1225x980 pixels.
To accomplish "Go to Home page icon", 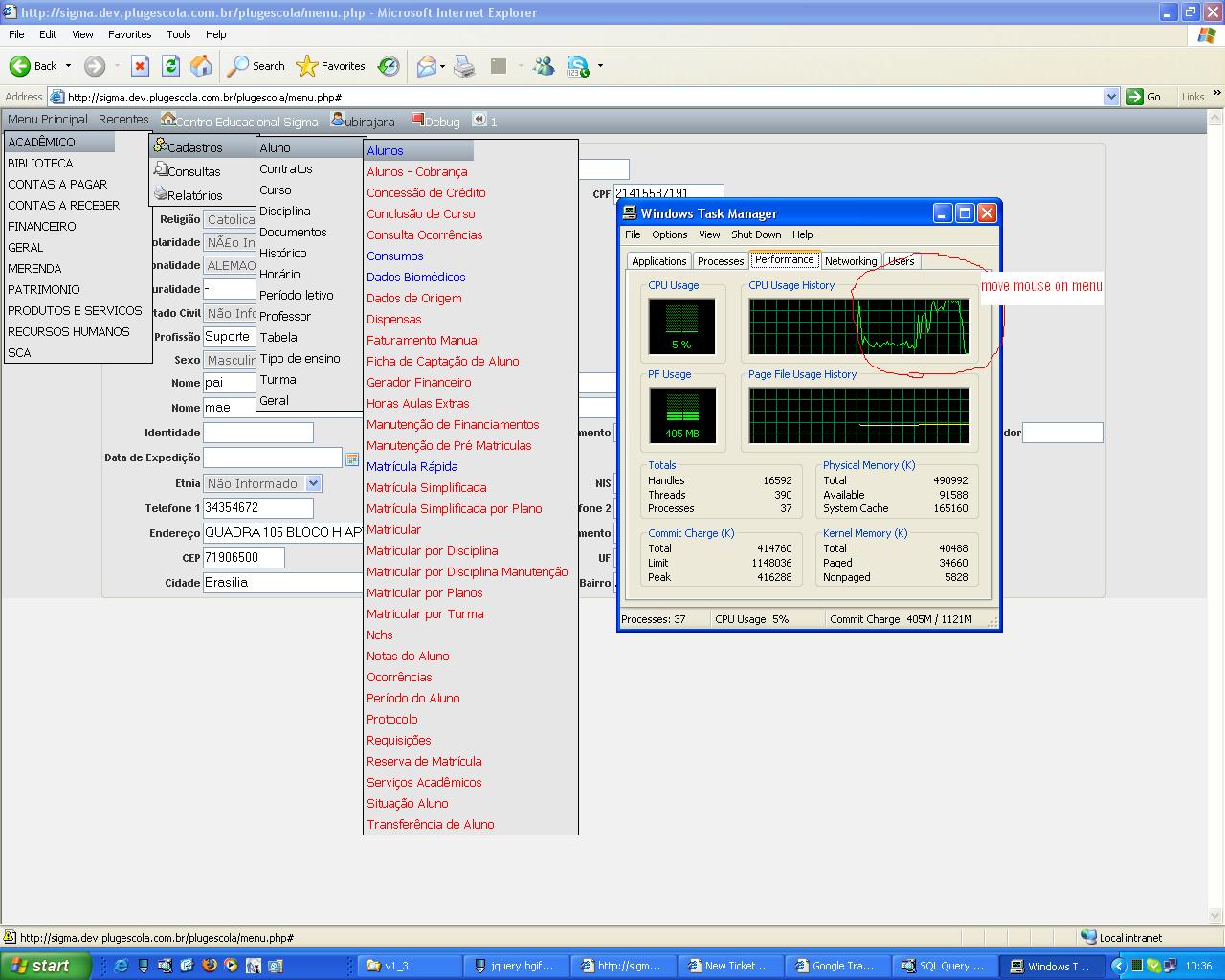I will (x=201, y=66).
